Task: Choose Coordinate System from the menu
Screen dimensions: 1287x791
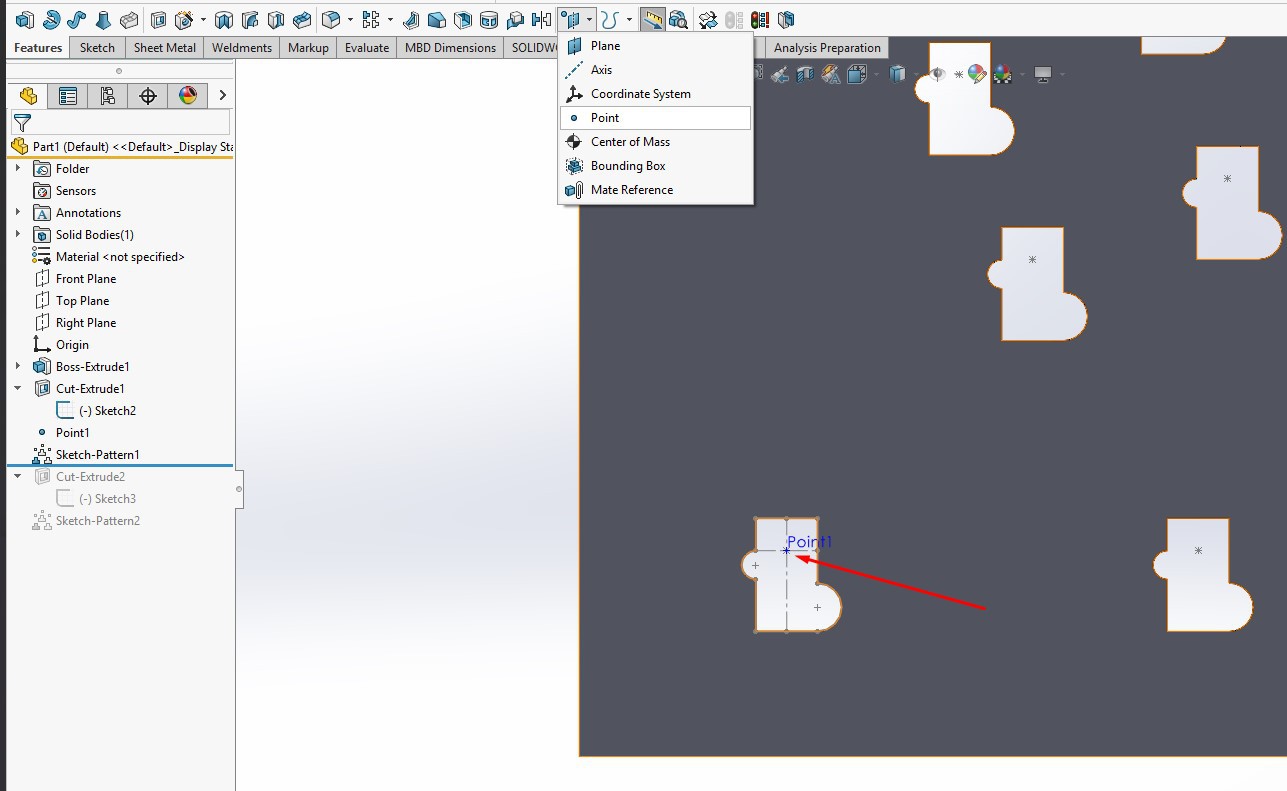Action: coord(655,94)
